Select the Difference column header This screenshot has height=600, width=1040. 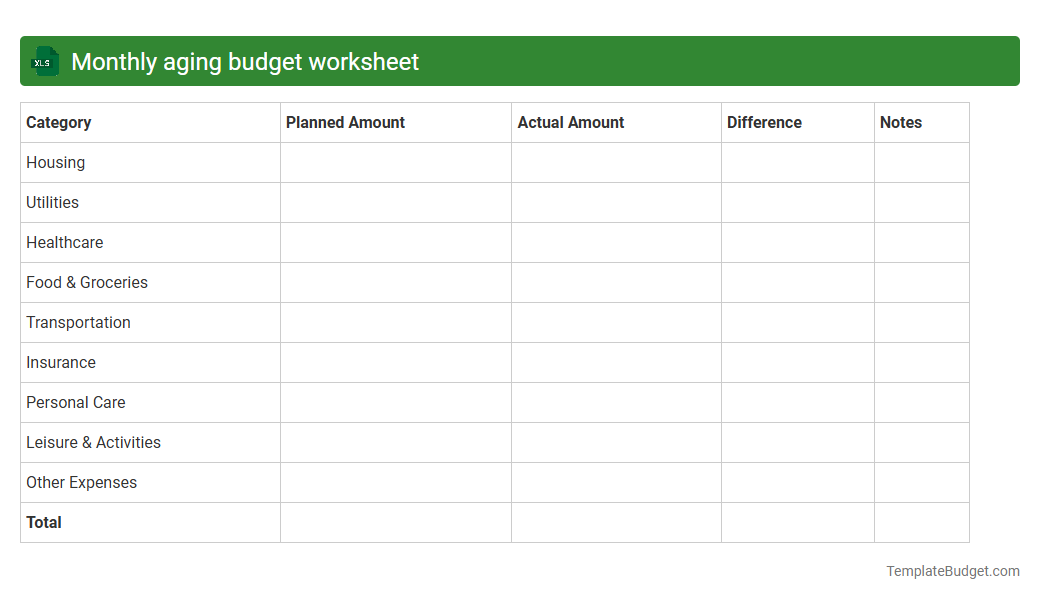(764, 122)
